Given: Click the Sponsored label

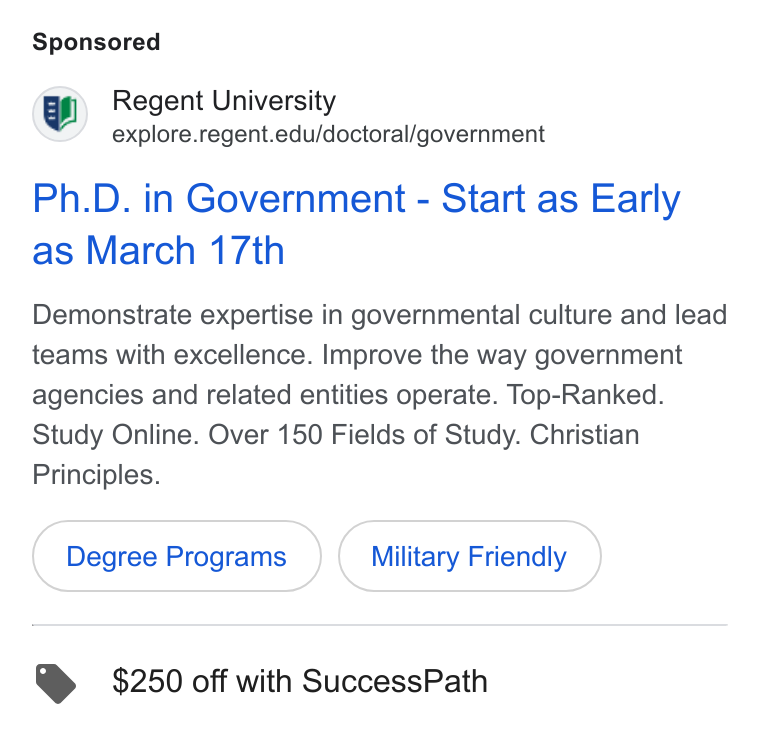Looking at the screenshot, I should 96,42.
